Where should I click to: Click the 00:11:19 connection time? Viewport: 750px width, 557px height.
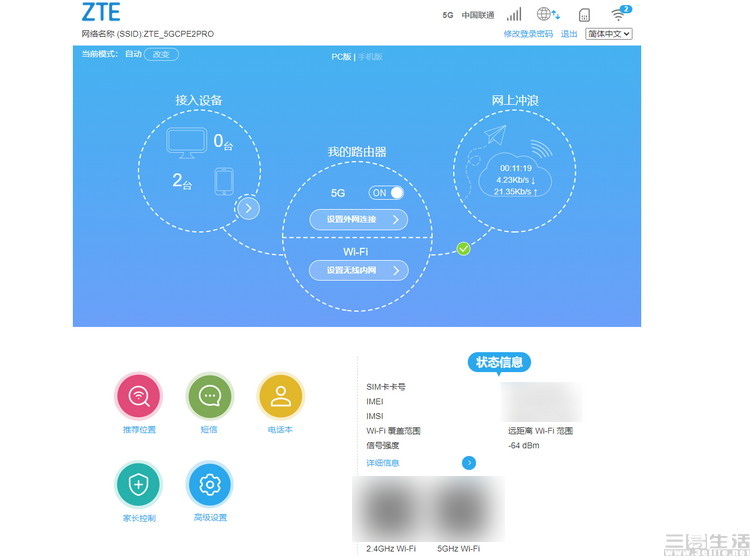coord(516,168)
